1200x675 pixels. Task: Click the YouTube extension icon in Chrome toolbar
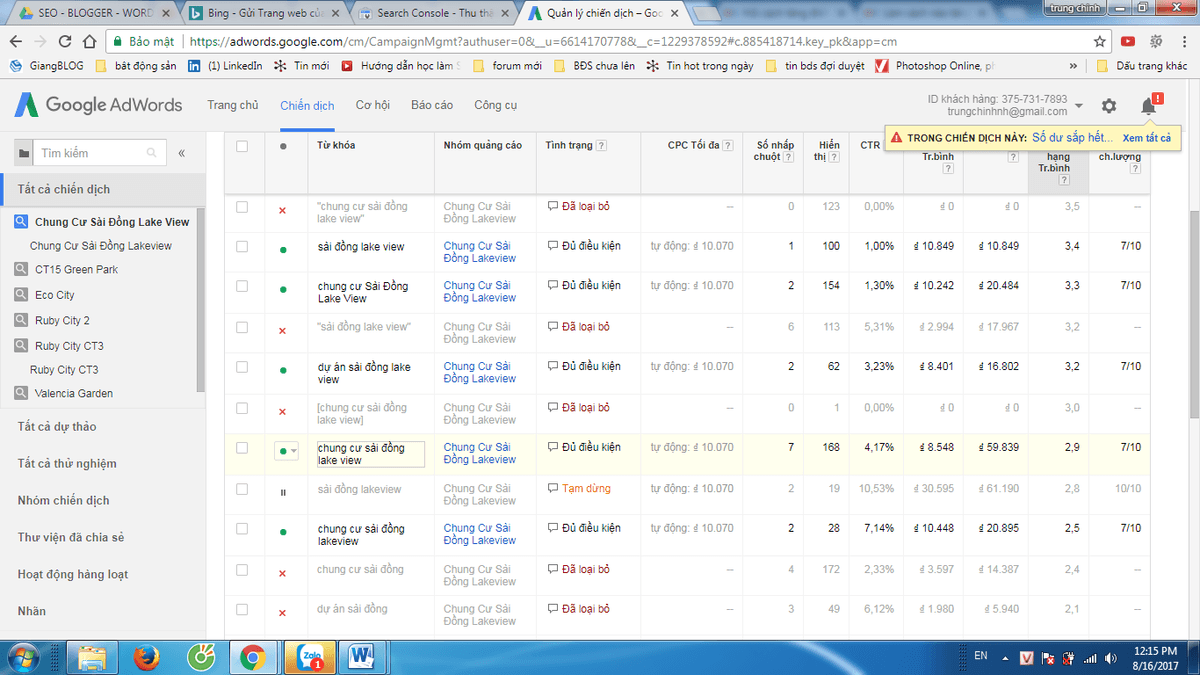coord(1128,42)
